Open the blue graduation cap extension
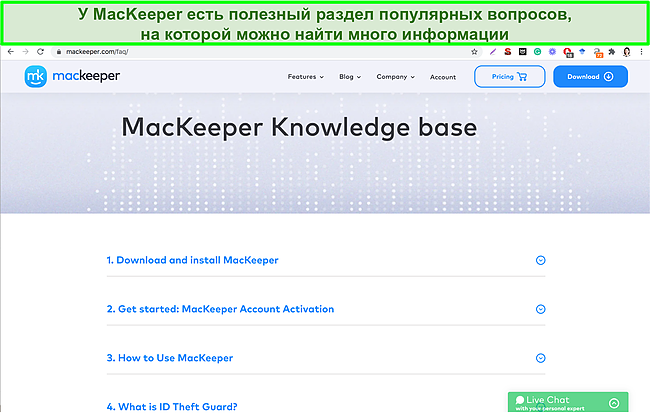 click(582, 52)
